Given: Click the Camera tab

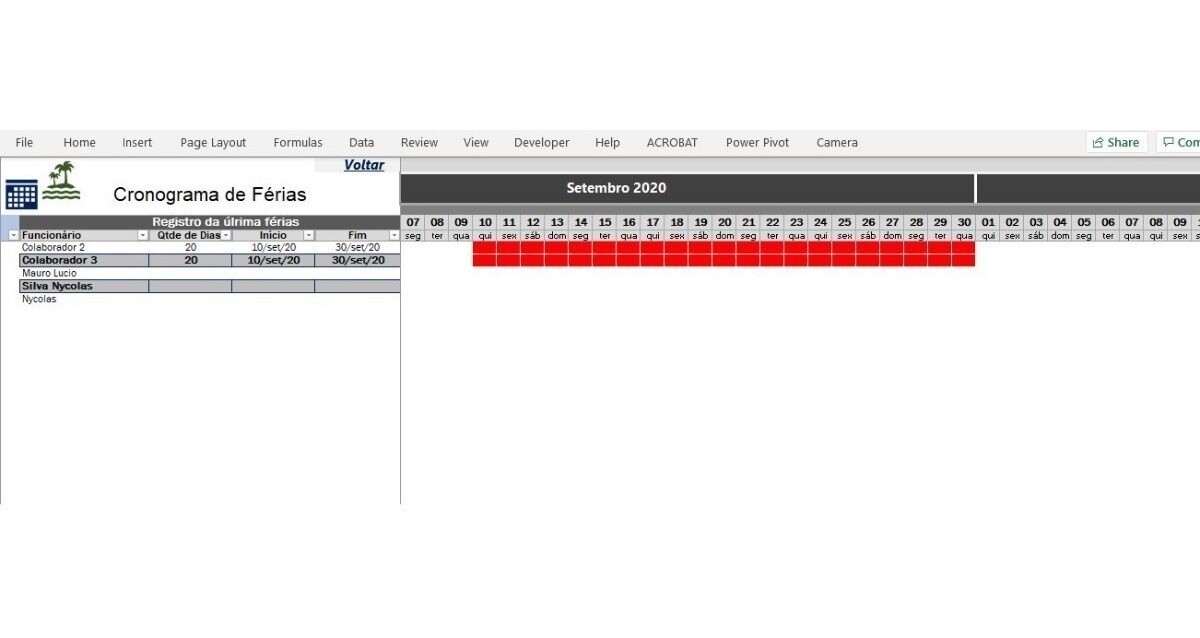Looking at the screenshot, I should (837, 142).
